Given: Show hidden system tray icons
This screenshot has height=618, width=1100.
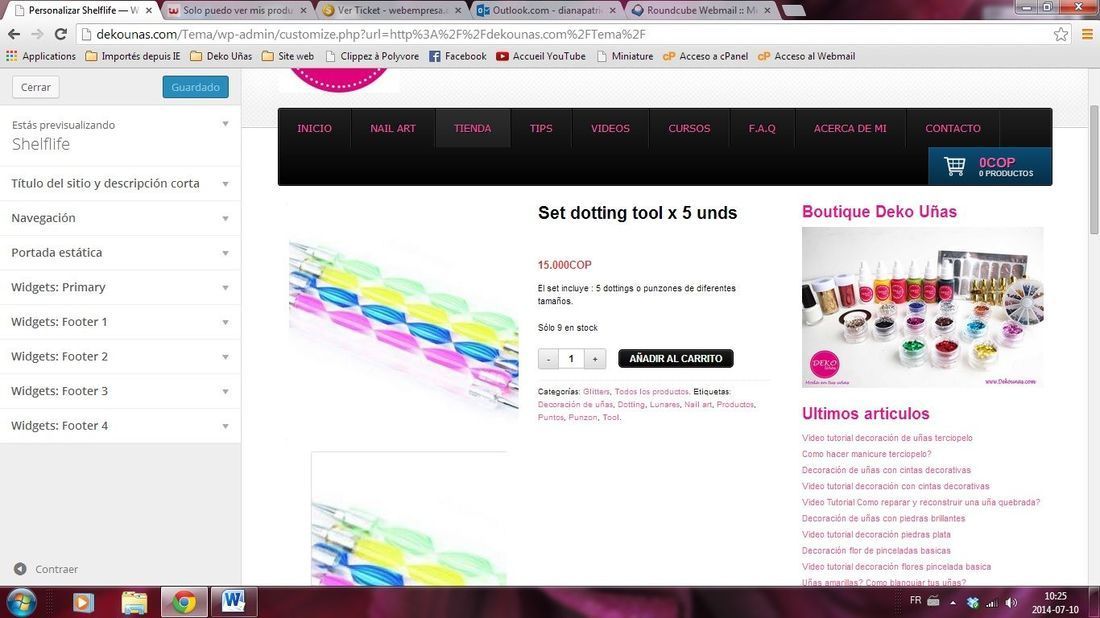Looking at the screenshot, I should click(953, 602).
